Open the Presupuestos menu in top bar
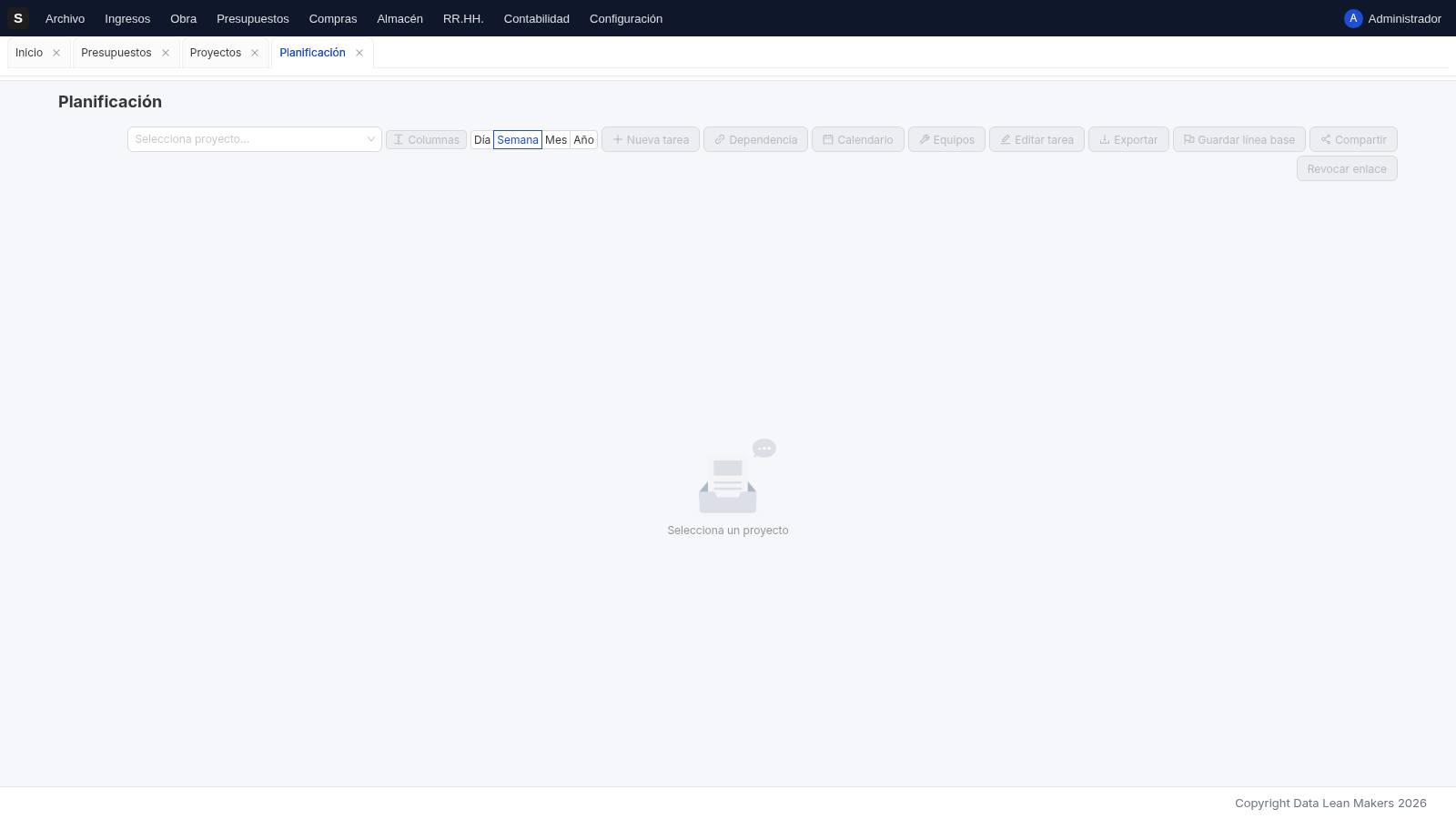 tap(253, 18)
